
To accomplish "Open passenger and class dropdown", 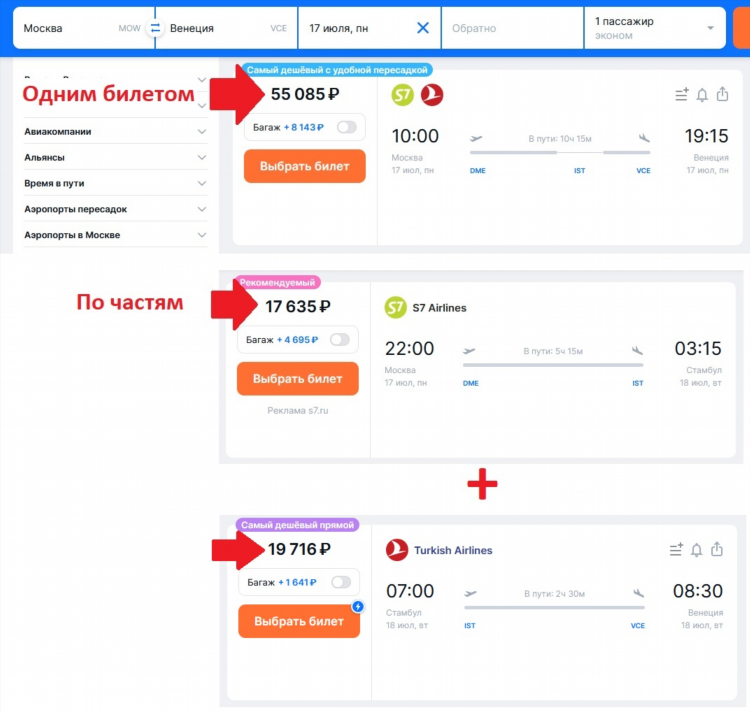I will [654, 28].
